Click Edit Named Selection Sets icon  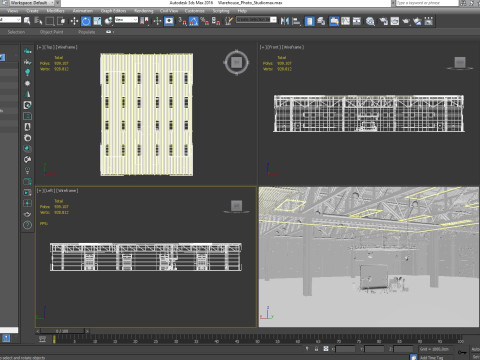(x=229, y=21)
